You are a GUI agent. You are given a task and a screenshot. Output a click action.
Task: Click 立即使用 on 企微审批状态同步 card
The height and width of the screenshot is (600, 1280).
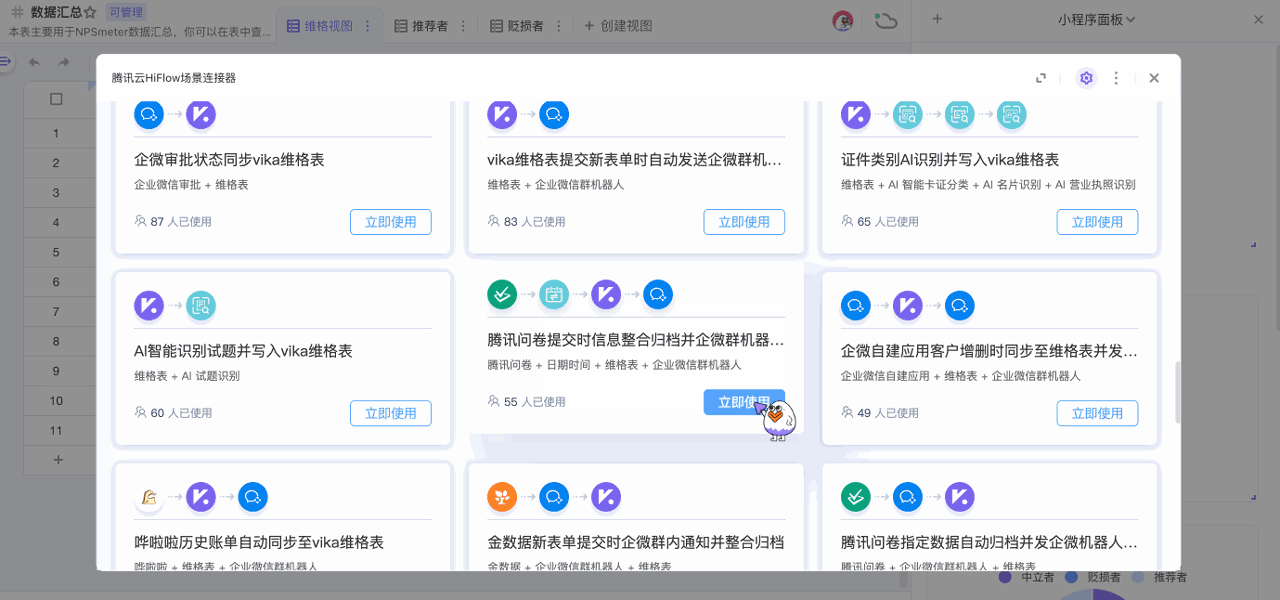(390, 222)
